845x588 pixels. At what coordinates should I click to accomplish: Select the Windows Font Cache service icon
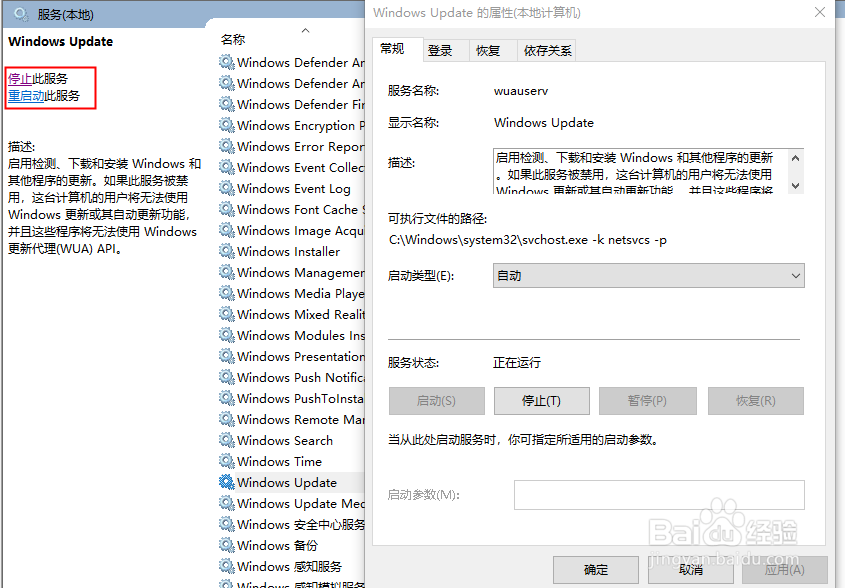tap(228, 209)
